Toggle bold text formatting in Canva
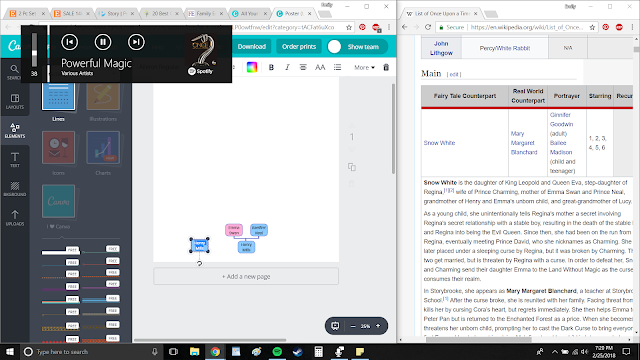This screenshot has width=640, height=360. tap(271, 67)
